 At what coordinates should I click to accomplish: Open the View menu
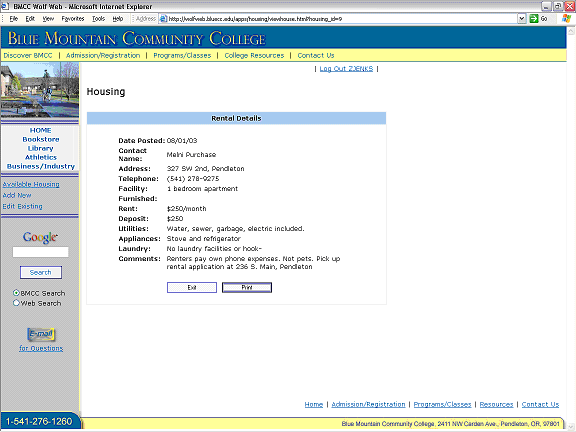[48, 19]
